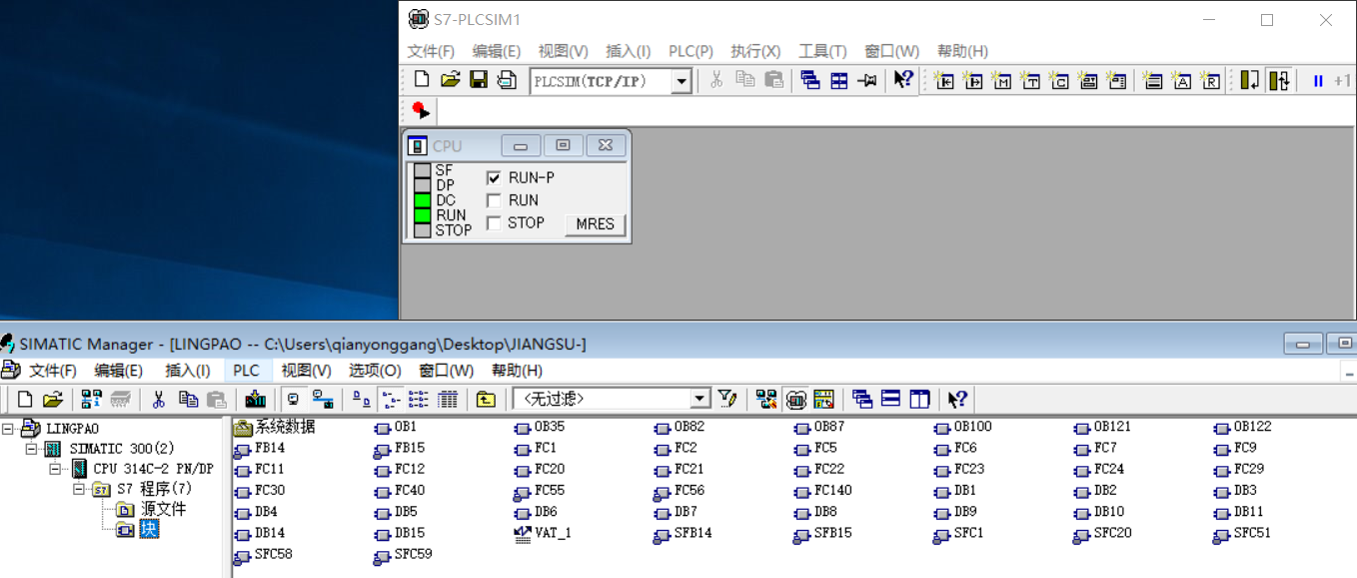This screenshot has width=1357, height=578.
Task: Click the Save PLC icon in PLCSIM toolbar
Action: 479,80
